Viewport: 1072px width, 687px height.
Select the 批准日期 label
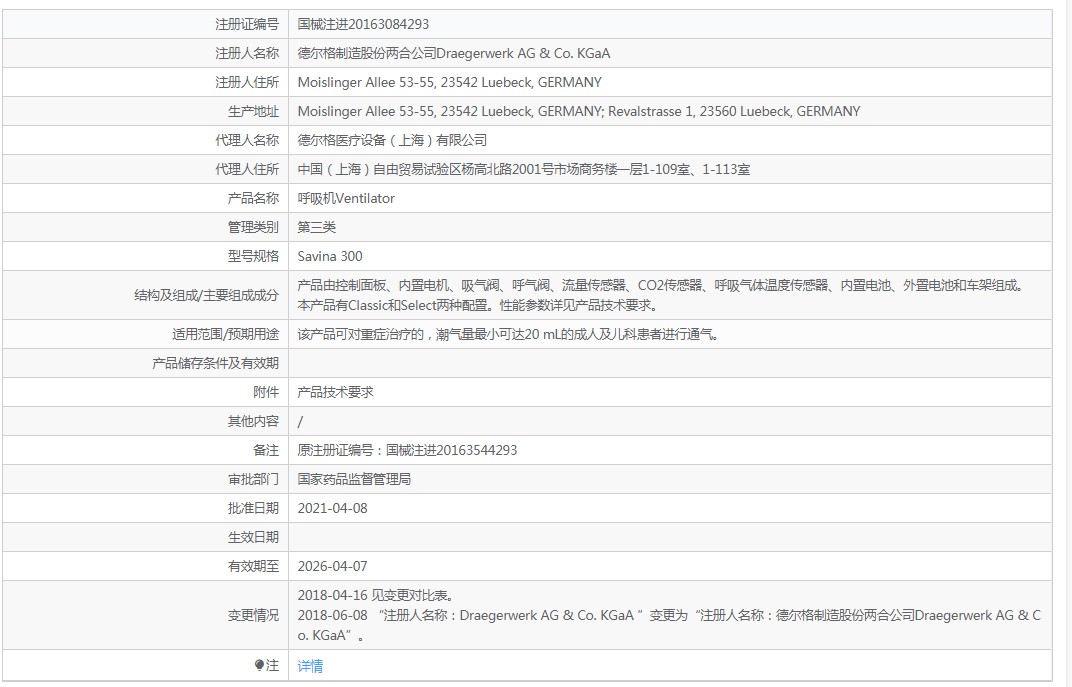[x=253, y=509]
